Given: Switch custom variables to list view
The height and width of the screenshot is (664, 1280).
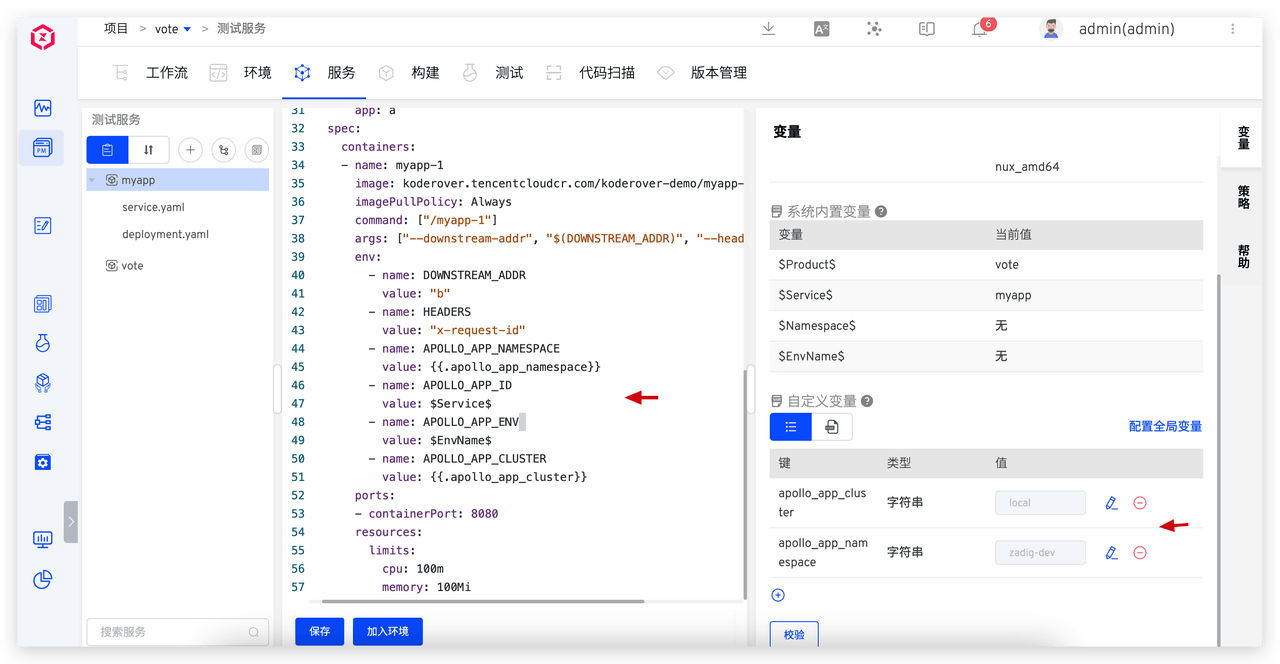Looking at the screenshot, I should (x=790, y=427).
